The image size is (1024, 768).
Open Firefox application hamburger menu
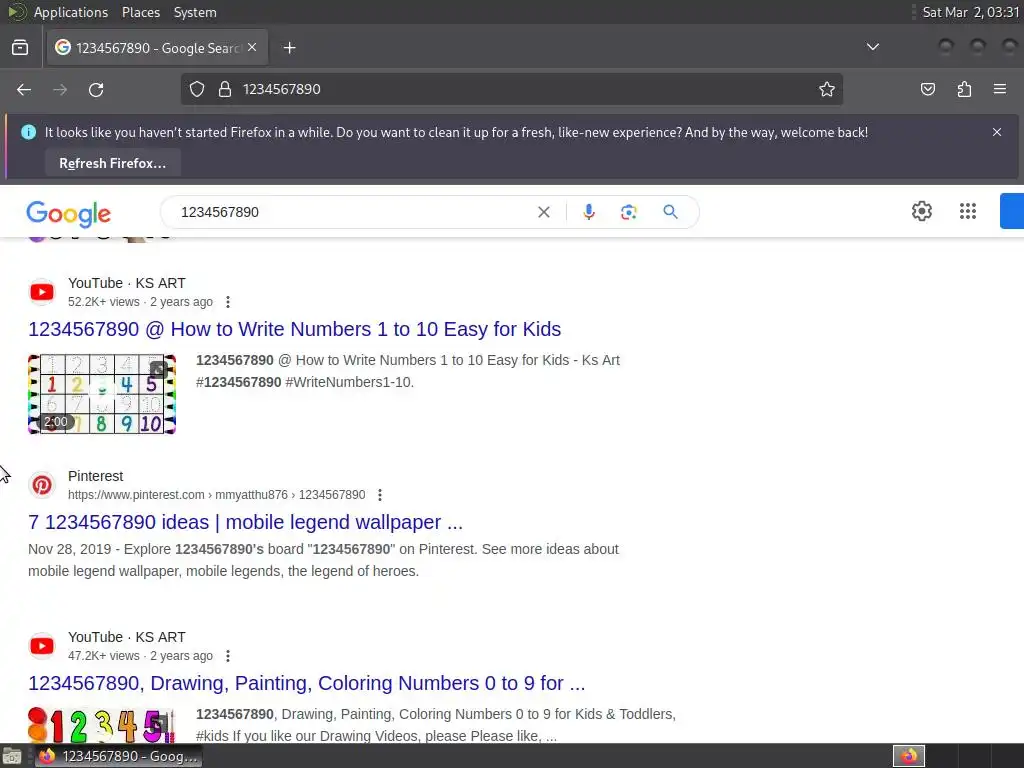(1000, 89)
